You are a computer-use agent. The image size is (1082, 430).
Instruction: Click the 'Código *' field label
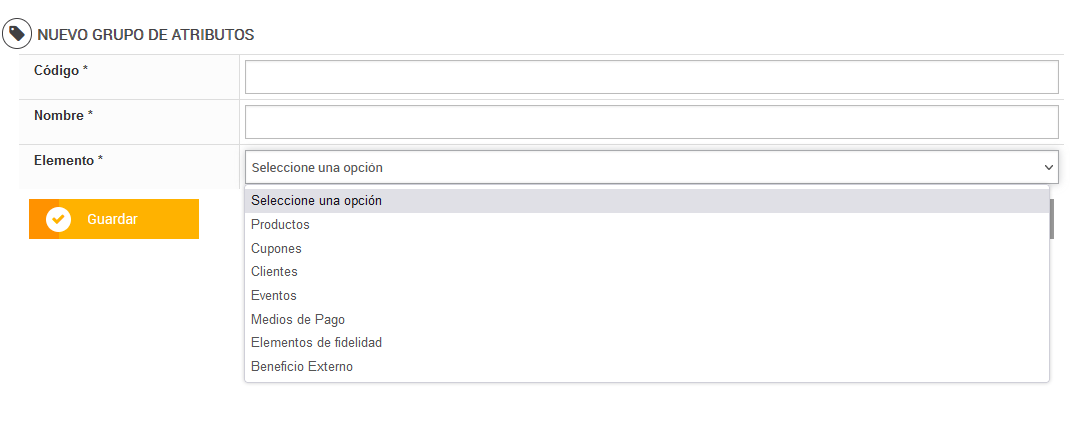pyautogui.click(x=61, y=70)
